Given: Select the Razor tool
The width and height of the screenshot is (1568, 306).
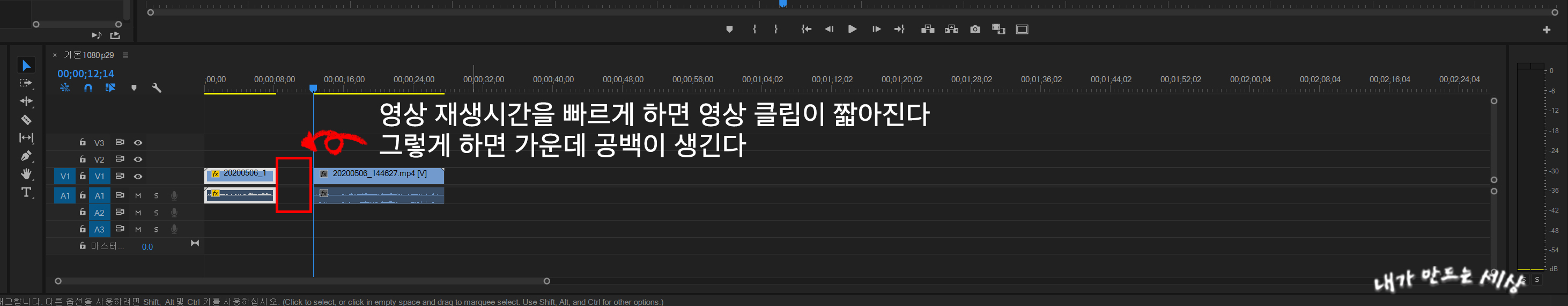Looking at the screenshot, I should (26, 120).
